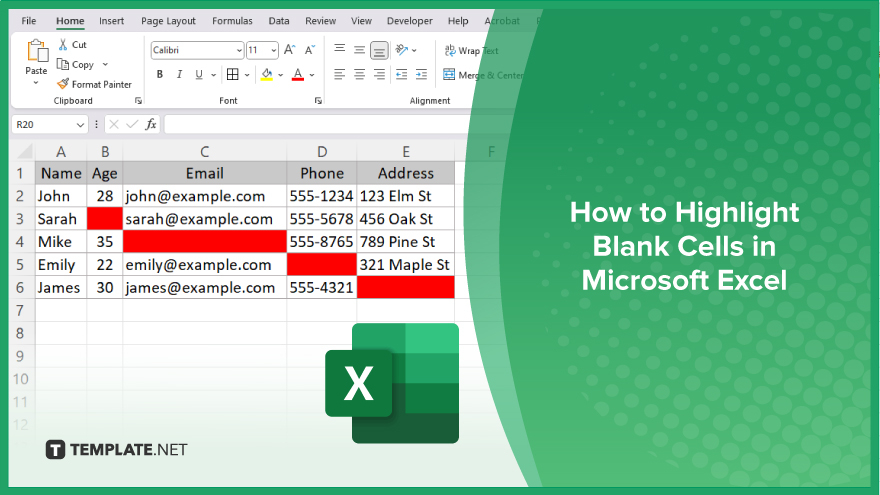Open borders dropdown arrow
The height and width of the screenshot is (495, 880).
(x=247, y=75)
